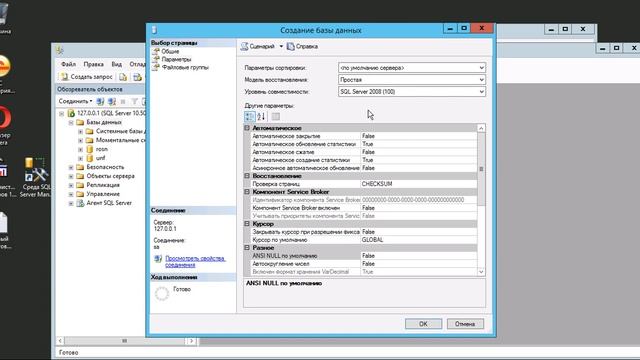Screen dimensions: 640x360
Task: Collapse the 127.0.0.1 server node
Action: [x=61, y=113]
